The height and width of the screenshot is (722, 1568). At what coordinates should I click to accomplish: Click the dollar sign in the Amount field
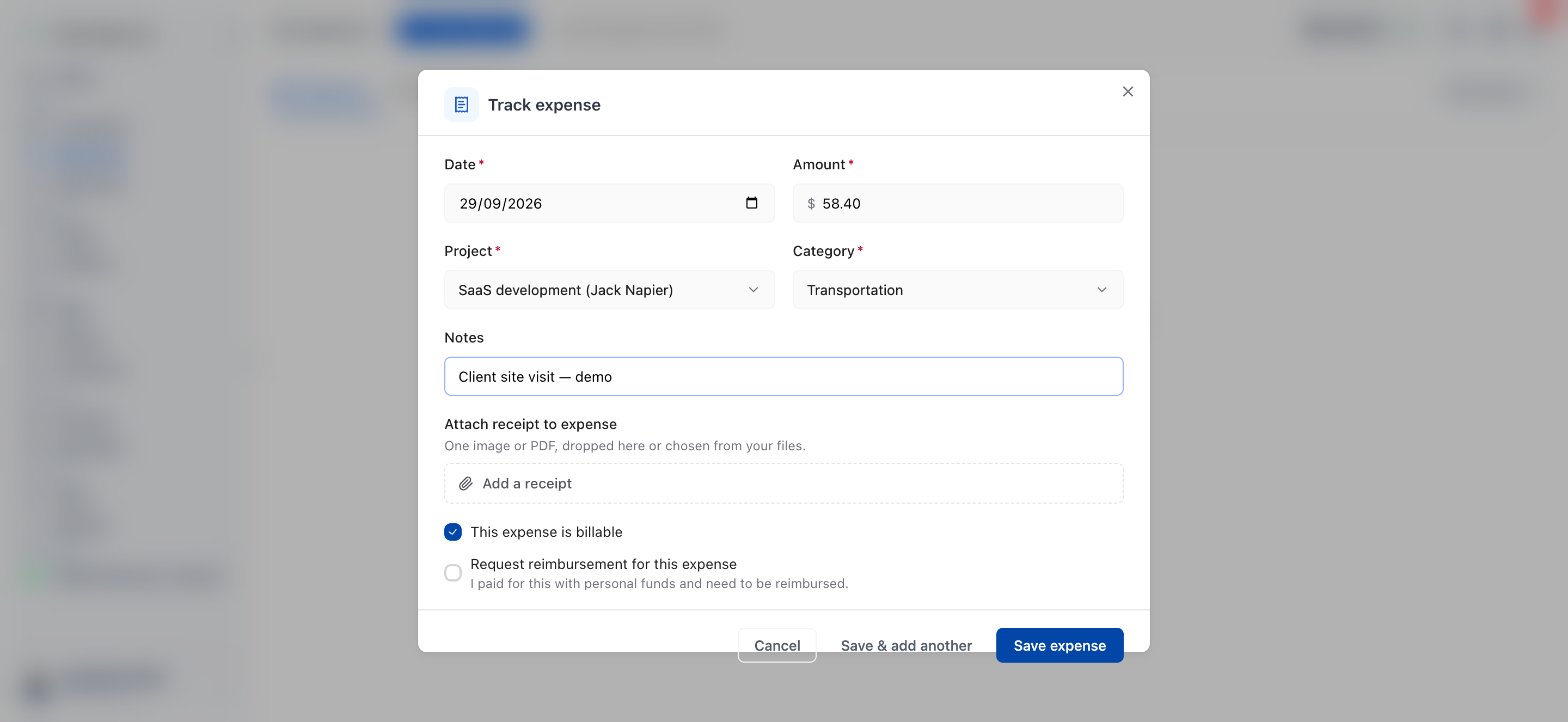point(811,203)
